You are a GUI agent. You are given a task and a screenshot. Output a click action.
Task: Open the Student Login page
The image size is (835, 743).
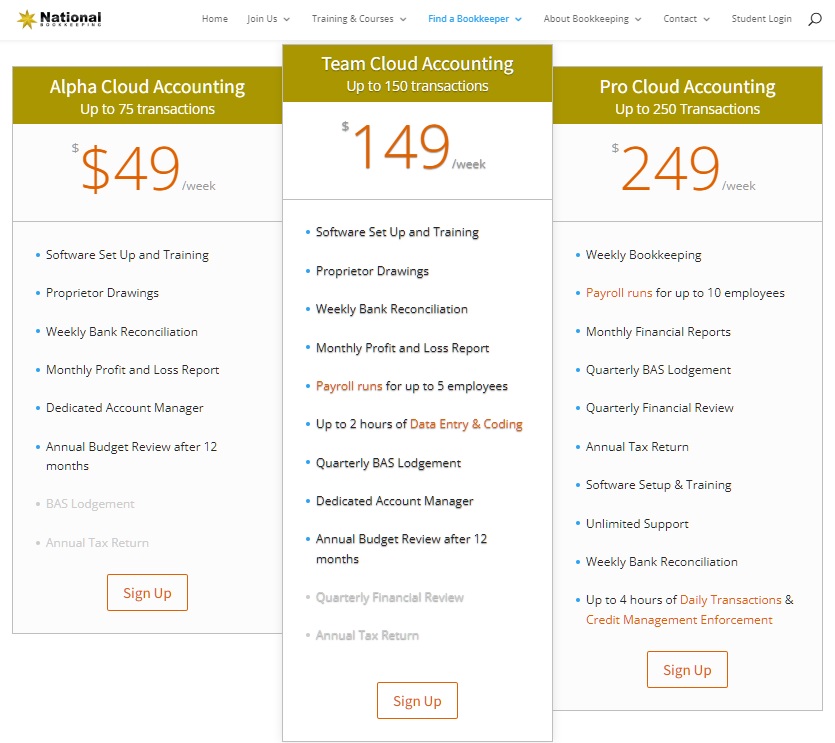(761, 19)
